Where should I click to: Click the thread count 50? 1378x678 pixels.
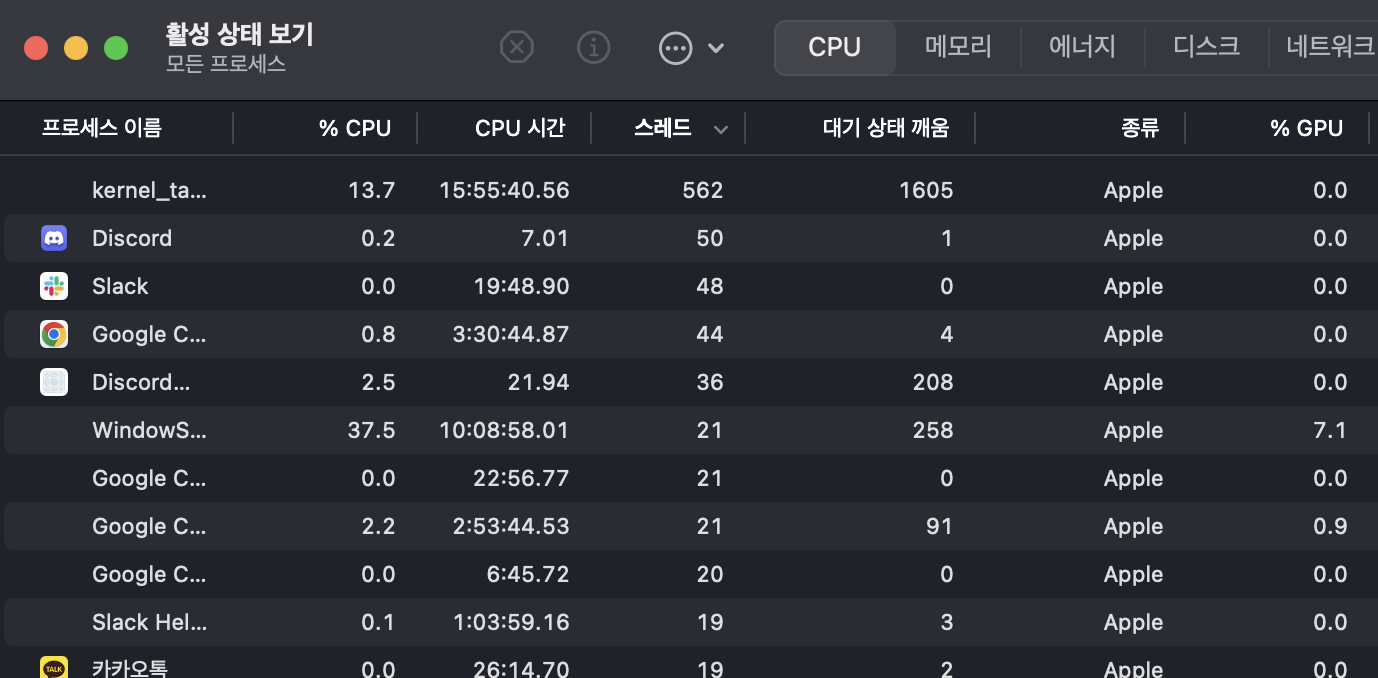[x=710, y=238]
